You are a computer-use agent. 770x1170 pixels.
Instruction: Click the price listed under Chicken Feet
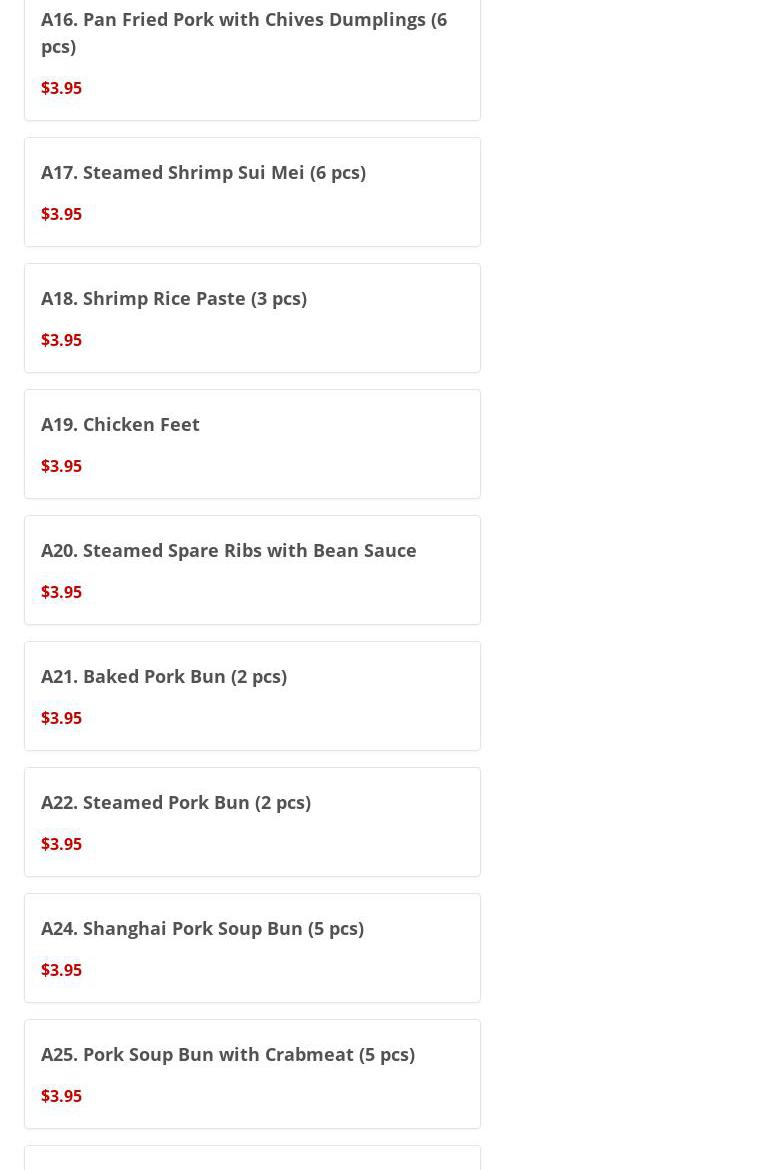point(61,466)
